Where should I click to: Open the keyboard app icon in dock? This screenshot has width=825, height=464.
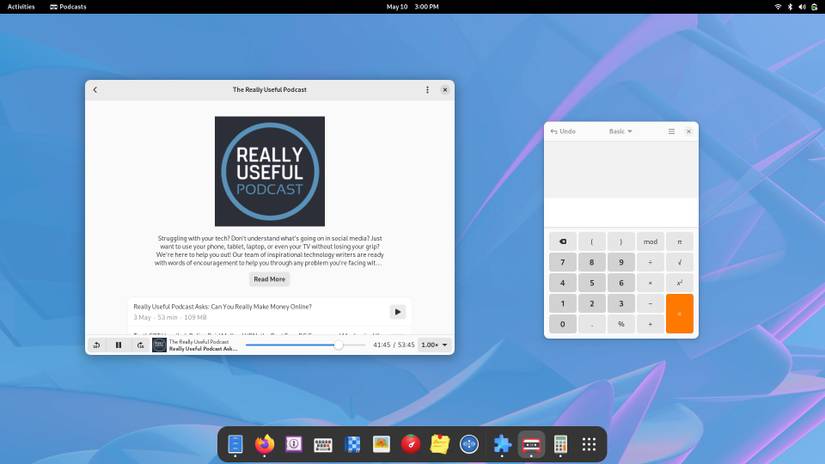(x=323, y=445)
